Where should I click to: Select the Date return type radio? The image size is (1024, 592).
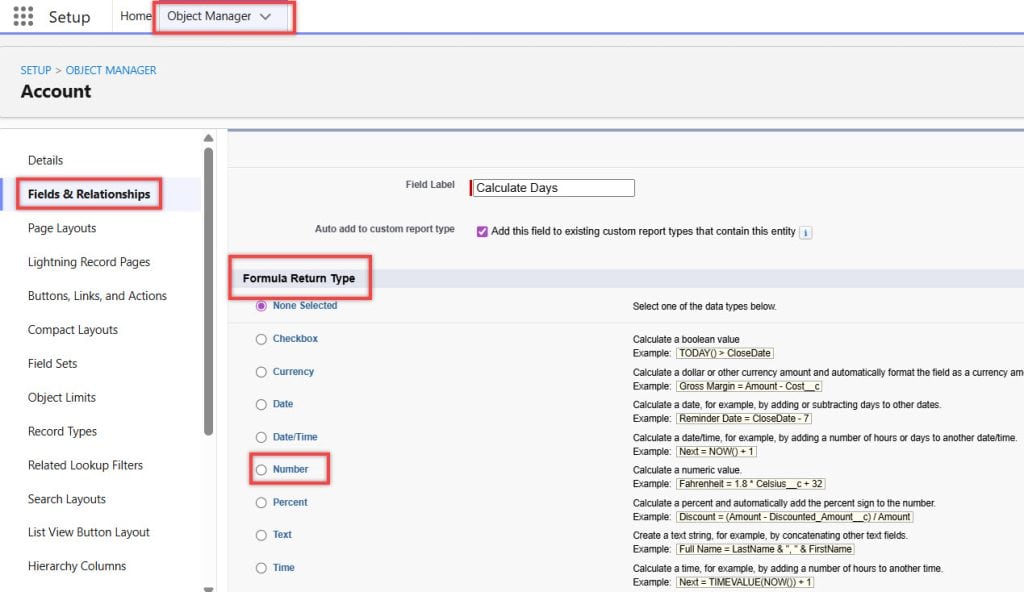pos(261,404)
